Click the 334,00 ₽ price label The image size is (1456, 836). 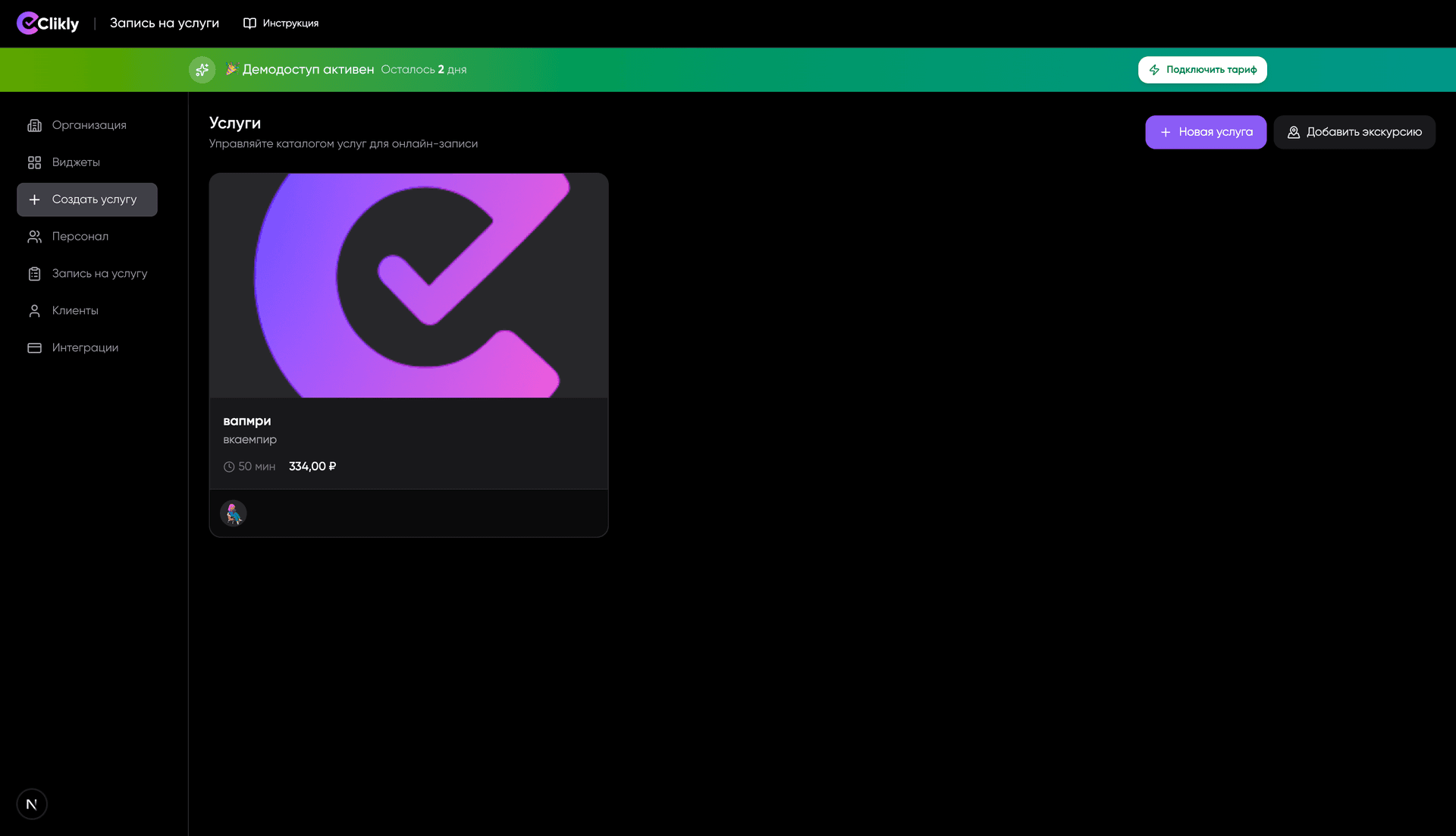312,467
